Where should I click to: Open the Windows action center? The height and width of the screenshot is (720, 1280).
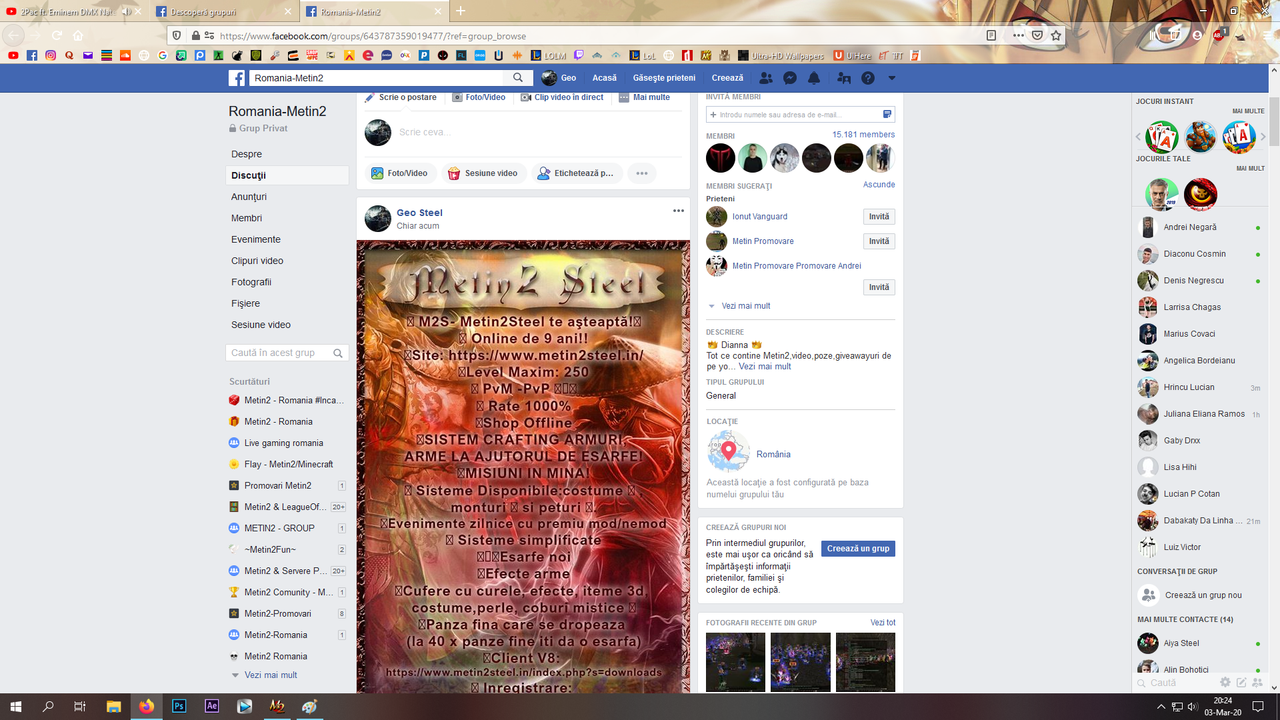[1258, 706]
